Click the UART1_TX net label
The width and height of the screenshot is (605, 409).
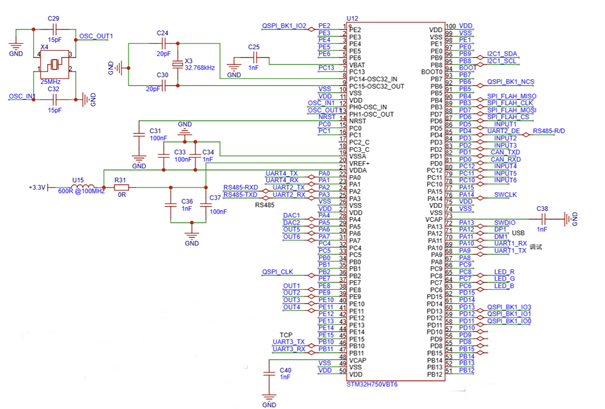point(510,251)
